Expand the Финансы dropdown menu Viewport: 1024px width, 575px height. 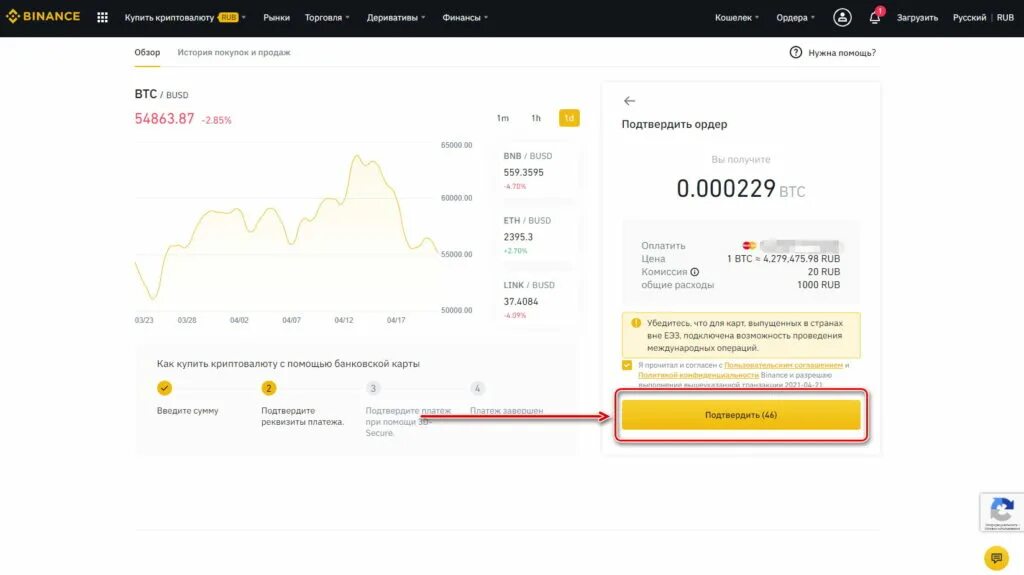point(465,18)
